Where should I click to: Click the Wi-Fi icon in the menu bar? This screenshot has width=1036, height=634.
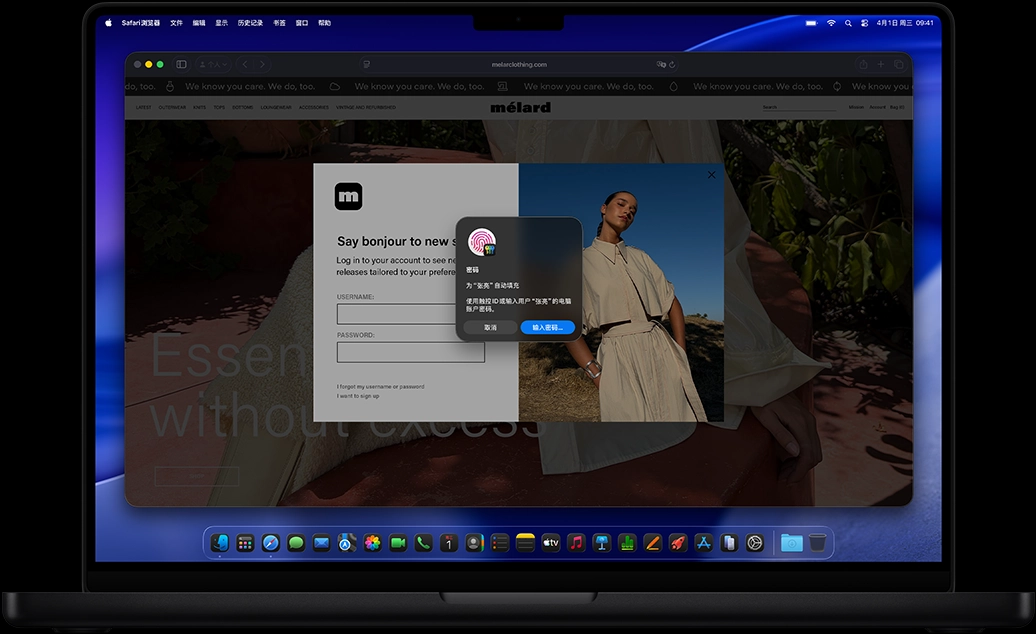831,22
